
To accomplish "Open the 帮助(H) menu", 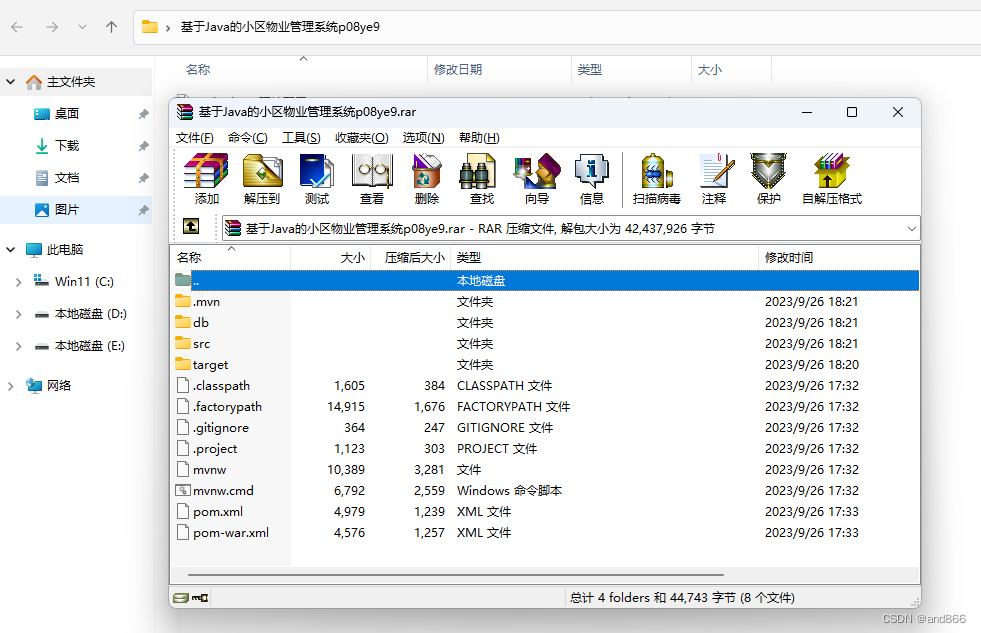I will (479, 138).
